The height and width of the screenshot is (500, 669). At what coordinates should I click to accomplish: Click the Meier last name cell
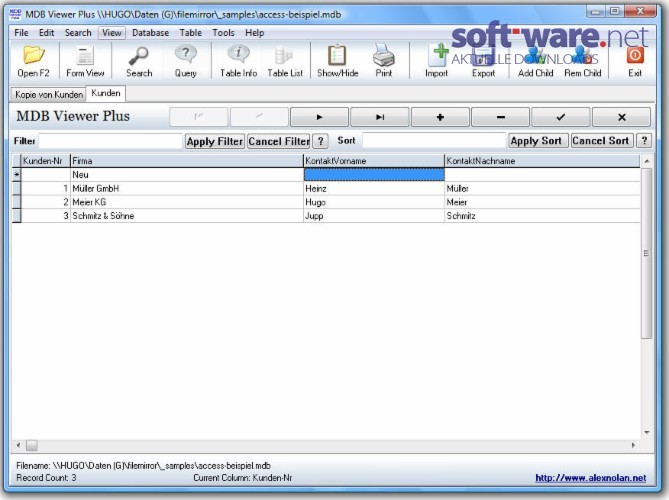[542, 202]
